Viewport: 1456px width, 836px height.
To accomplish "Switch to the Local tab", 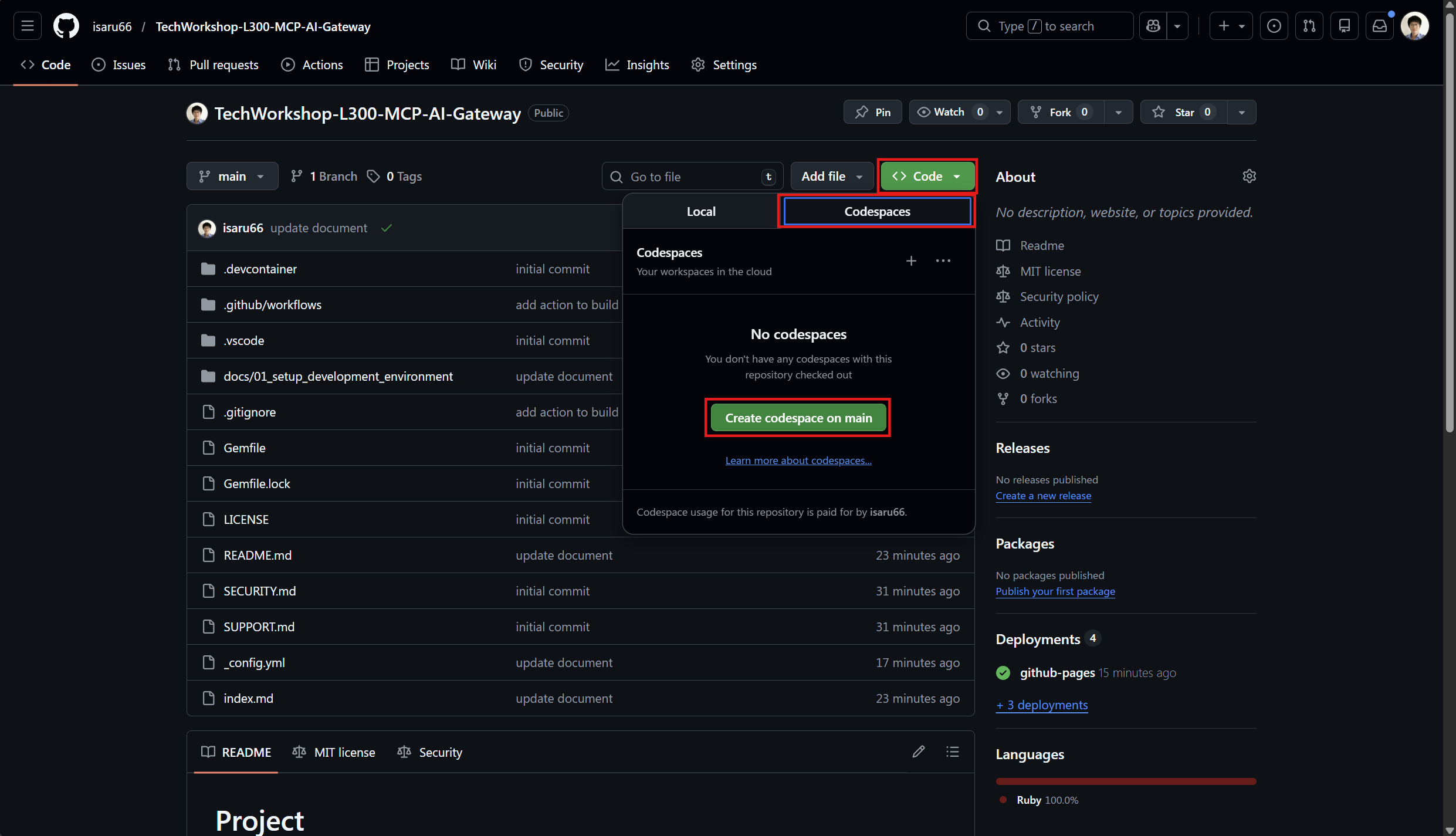I will pyautogui.click(x=701, y=211).
